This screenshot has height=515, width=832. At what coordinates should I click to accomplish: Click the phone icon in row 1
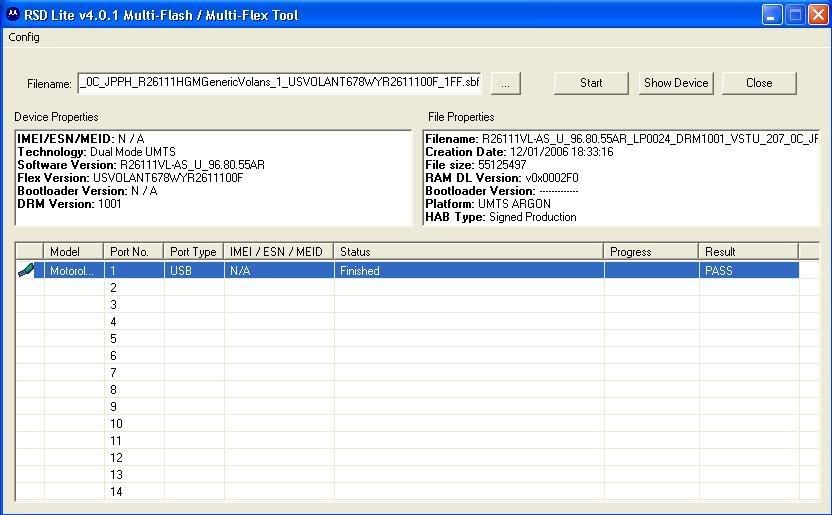tap(27, 270)
